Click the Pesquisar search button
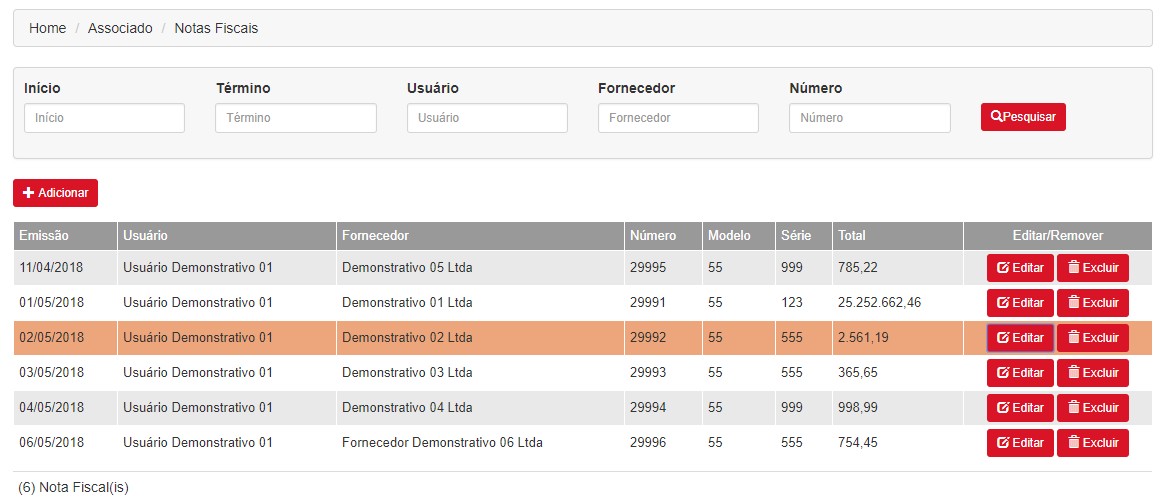 coord(1023,117)
